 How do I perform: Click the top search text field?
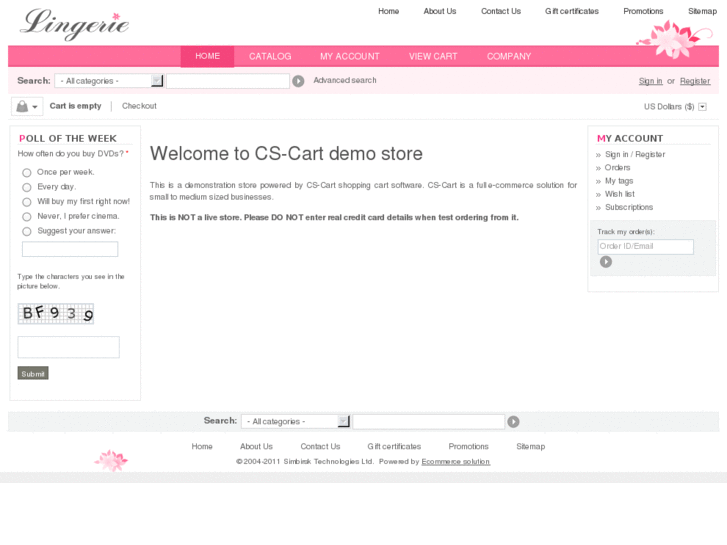[228, 81]
